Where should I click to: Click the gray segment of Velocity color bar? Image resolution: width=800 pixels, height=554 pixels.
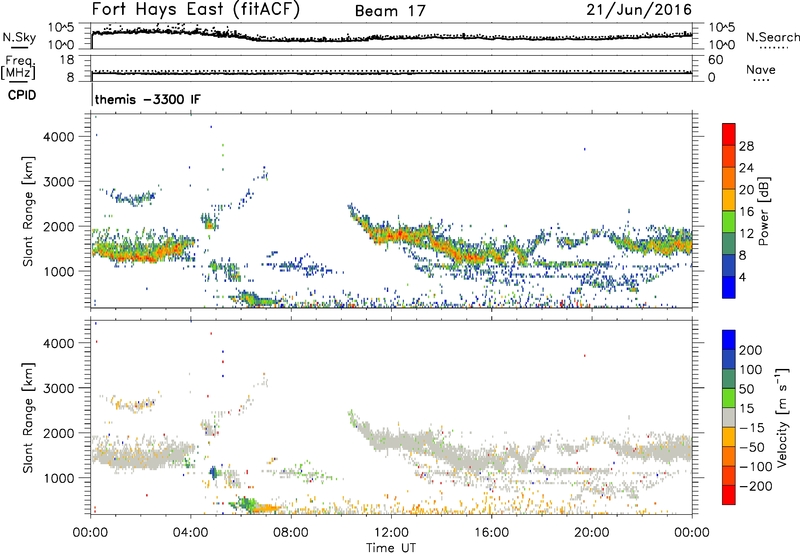point(729,418)
